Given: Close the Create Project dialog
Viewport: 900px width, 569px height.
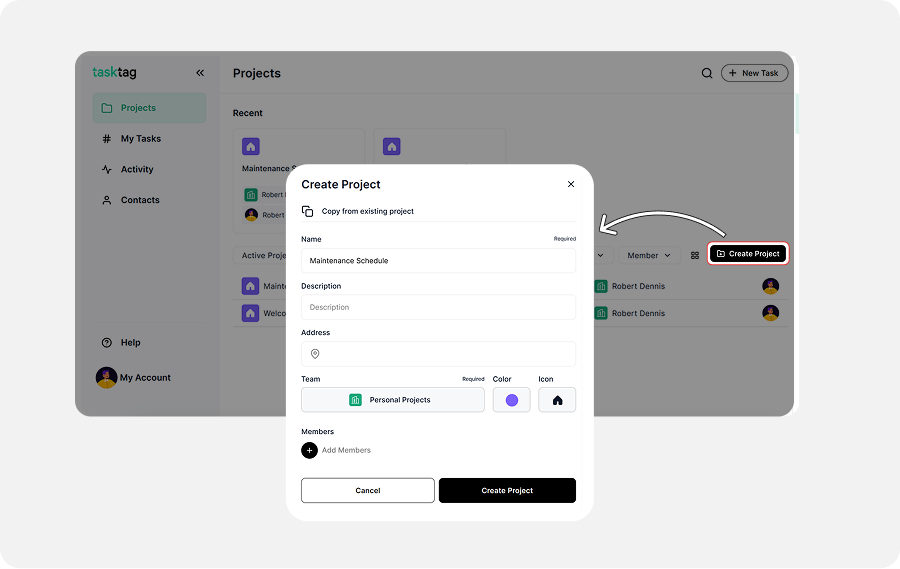Looking at the screenshot, I should [x=571, y=184].
